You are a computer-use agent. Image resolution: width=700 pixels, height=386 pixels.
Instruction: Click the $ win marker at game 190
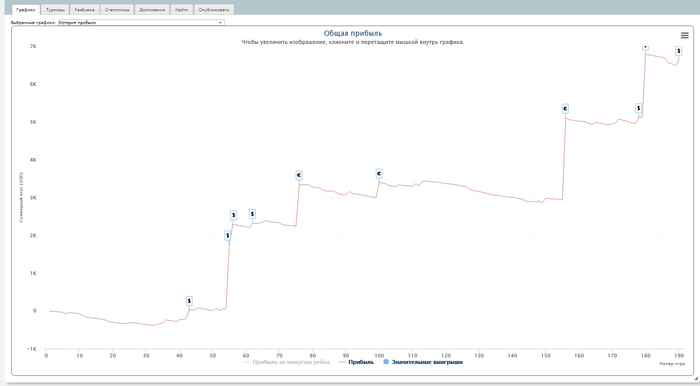coord(679,51)
